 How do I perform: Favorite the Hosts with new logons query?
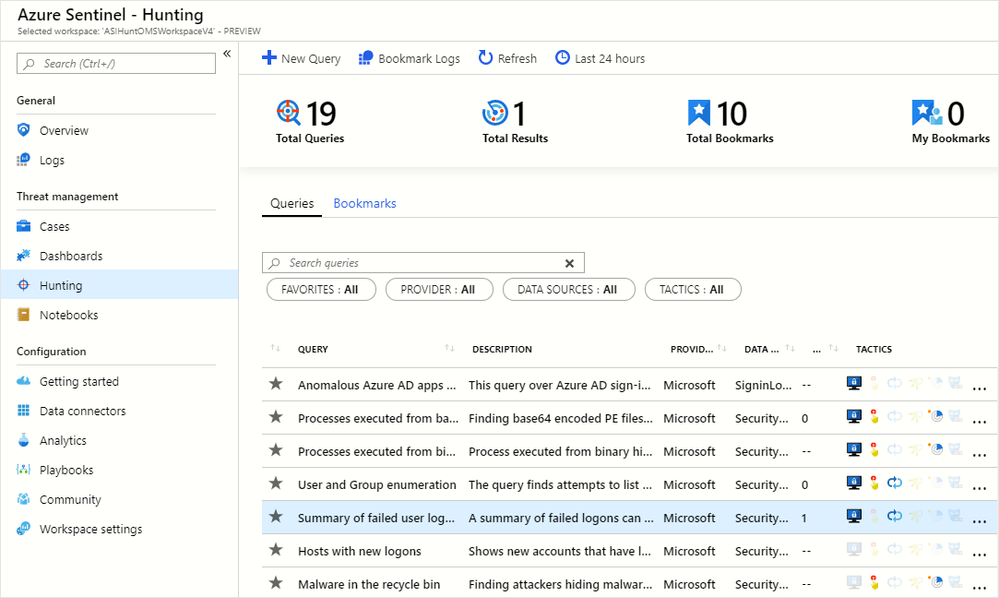click(275, 549)
